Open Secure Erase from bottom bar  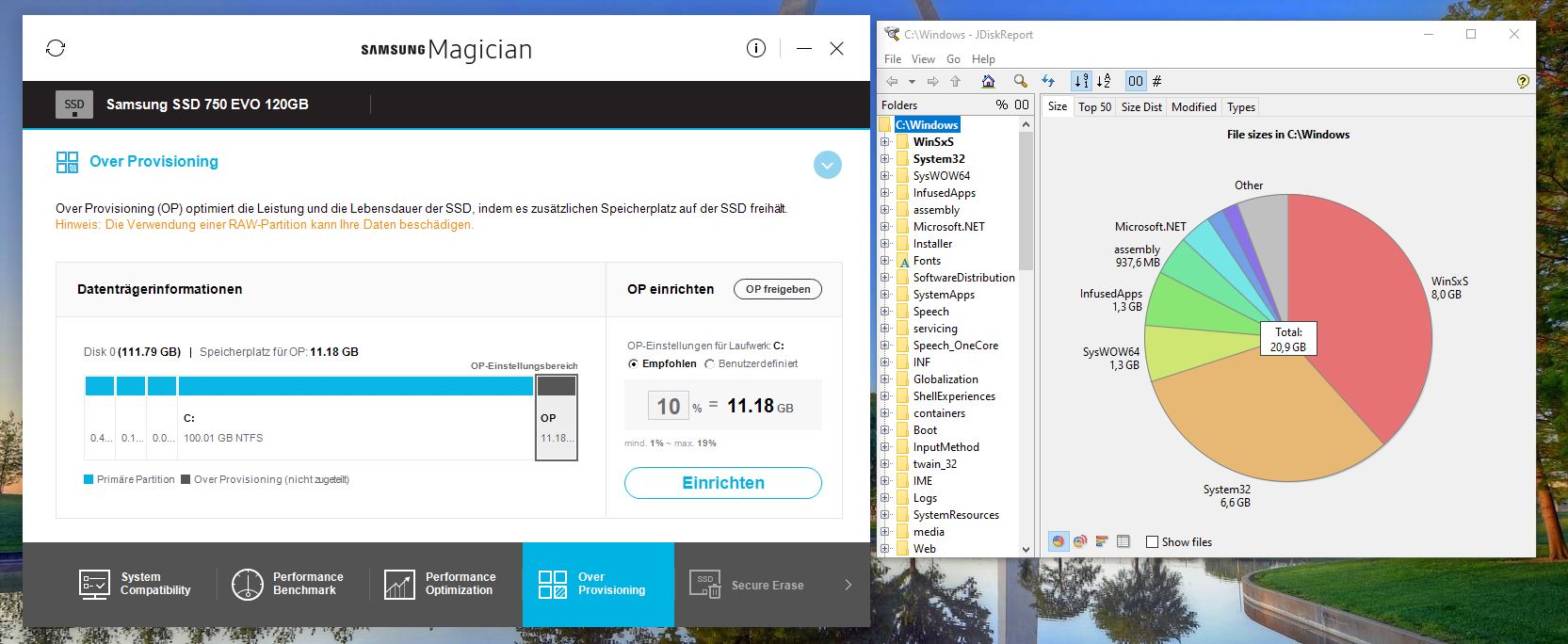(746, 585)
